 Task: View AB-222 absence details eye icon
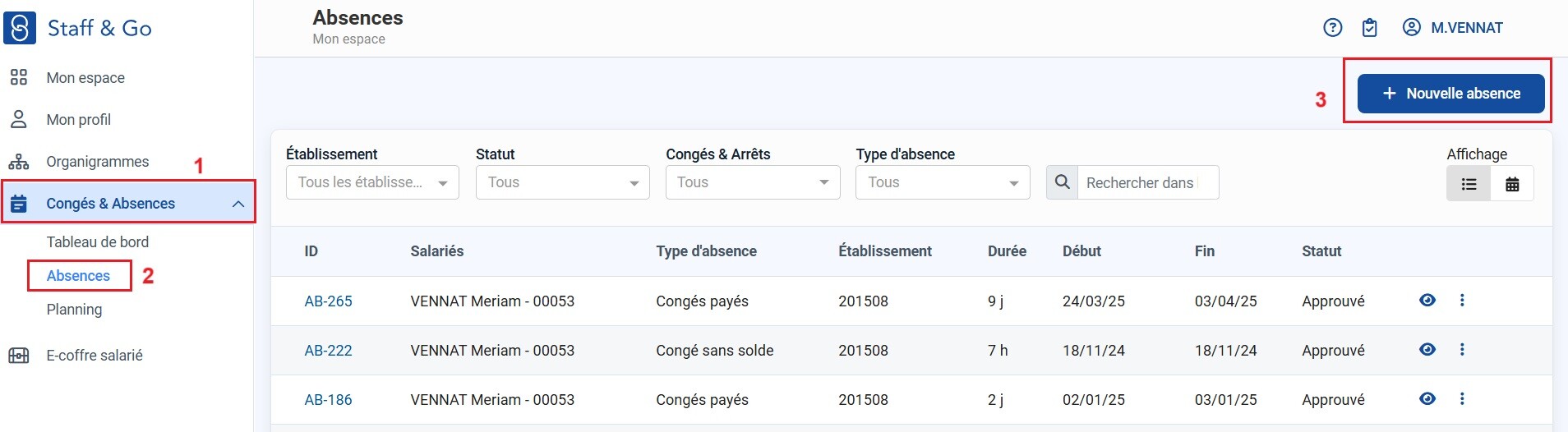(x=1427, y=350)
